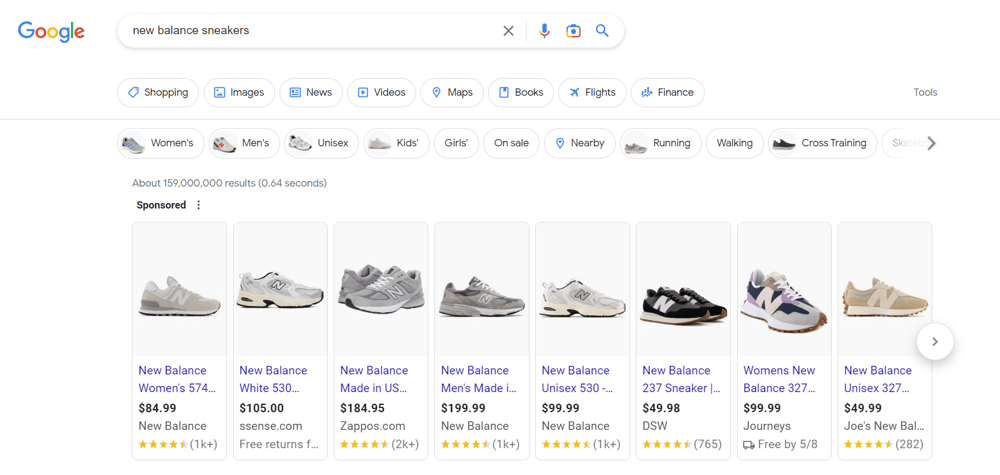Select the Shopping tab
Viewport: 1000px width, 475px height.
(158, 92)
